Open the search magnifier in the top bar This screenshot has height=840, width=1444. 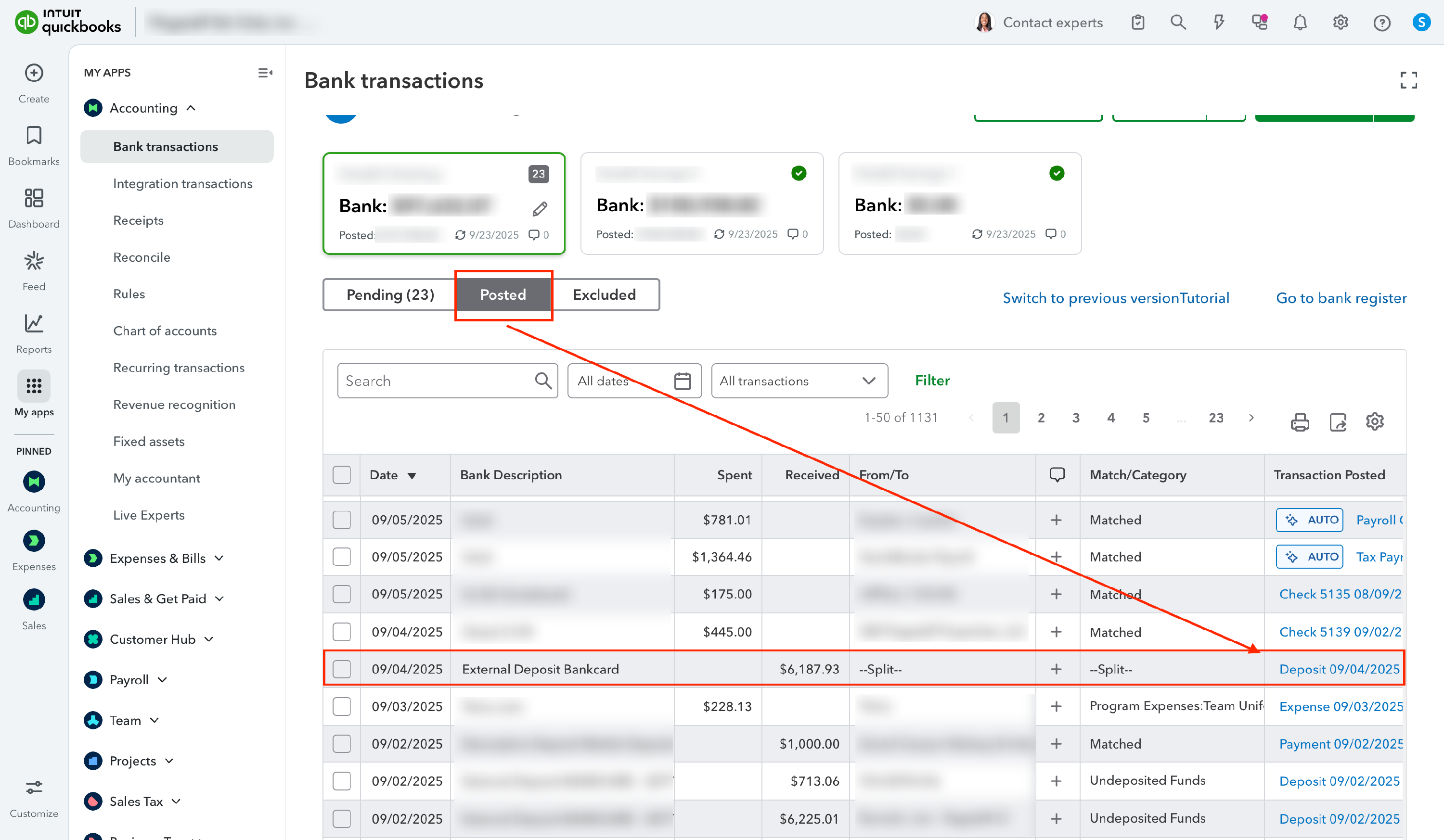1177,22
